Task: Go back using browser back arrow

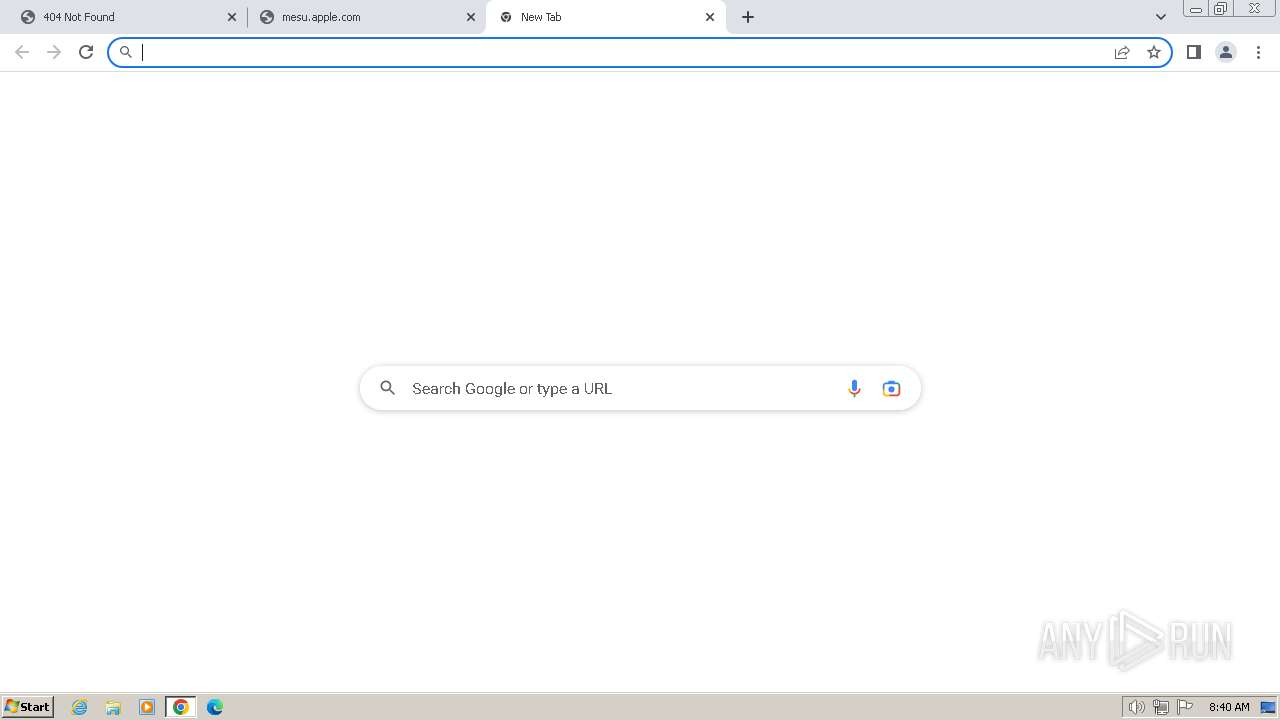Action: (22, 52)
